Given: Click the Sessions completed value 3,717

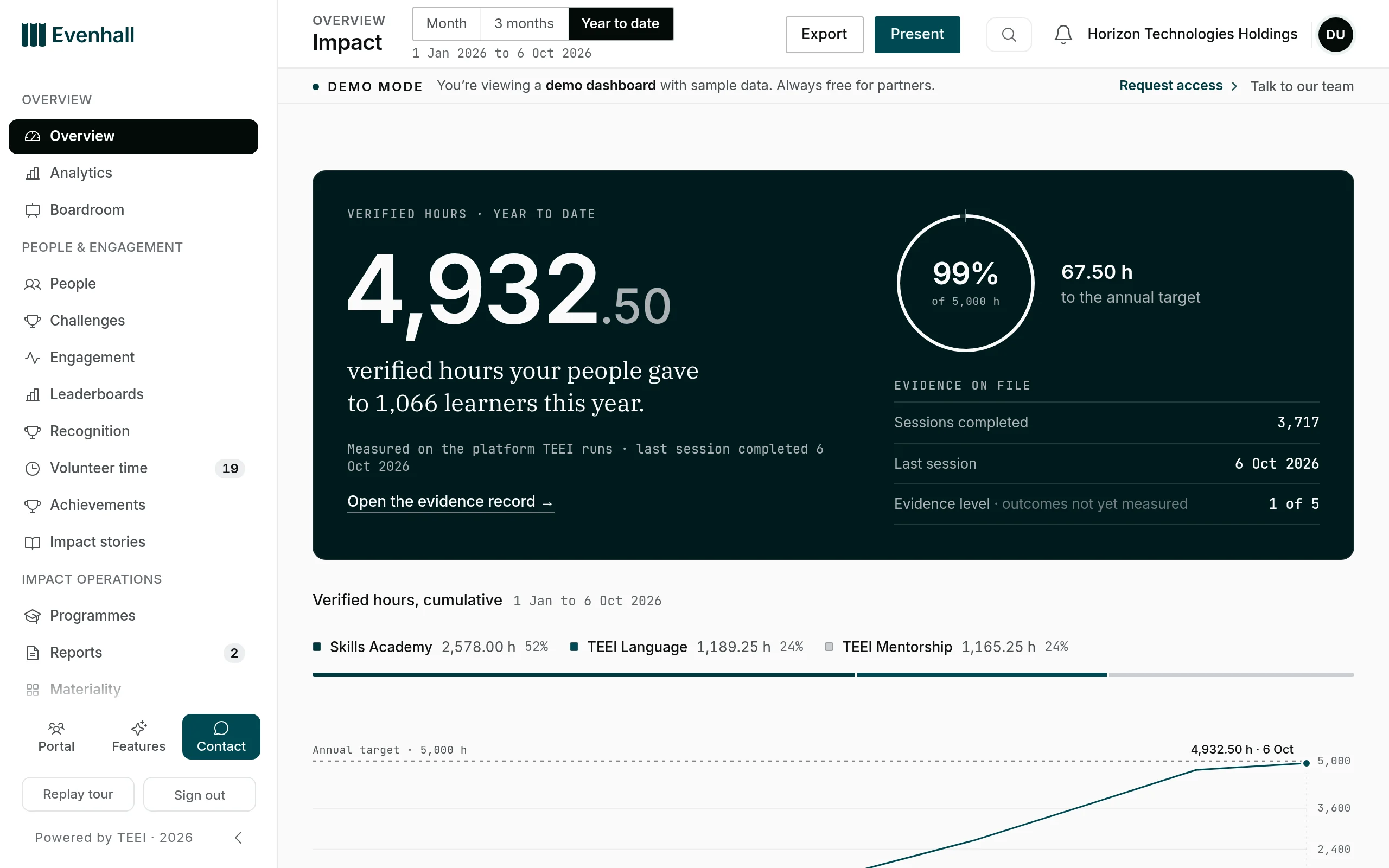Looking at the screenshot, I should tap(1298, 423).
